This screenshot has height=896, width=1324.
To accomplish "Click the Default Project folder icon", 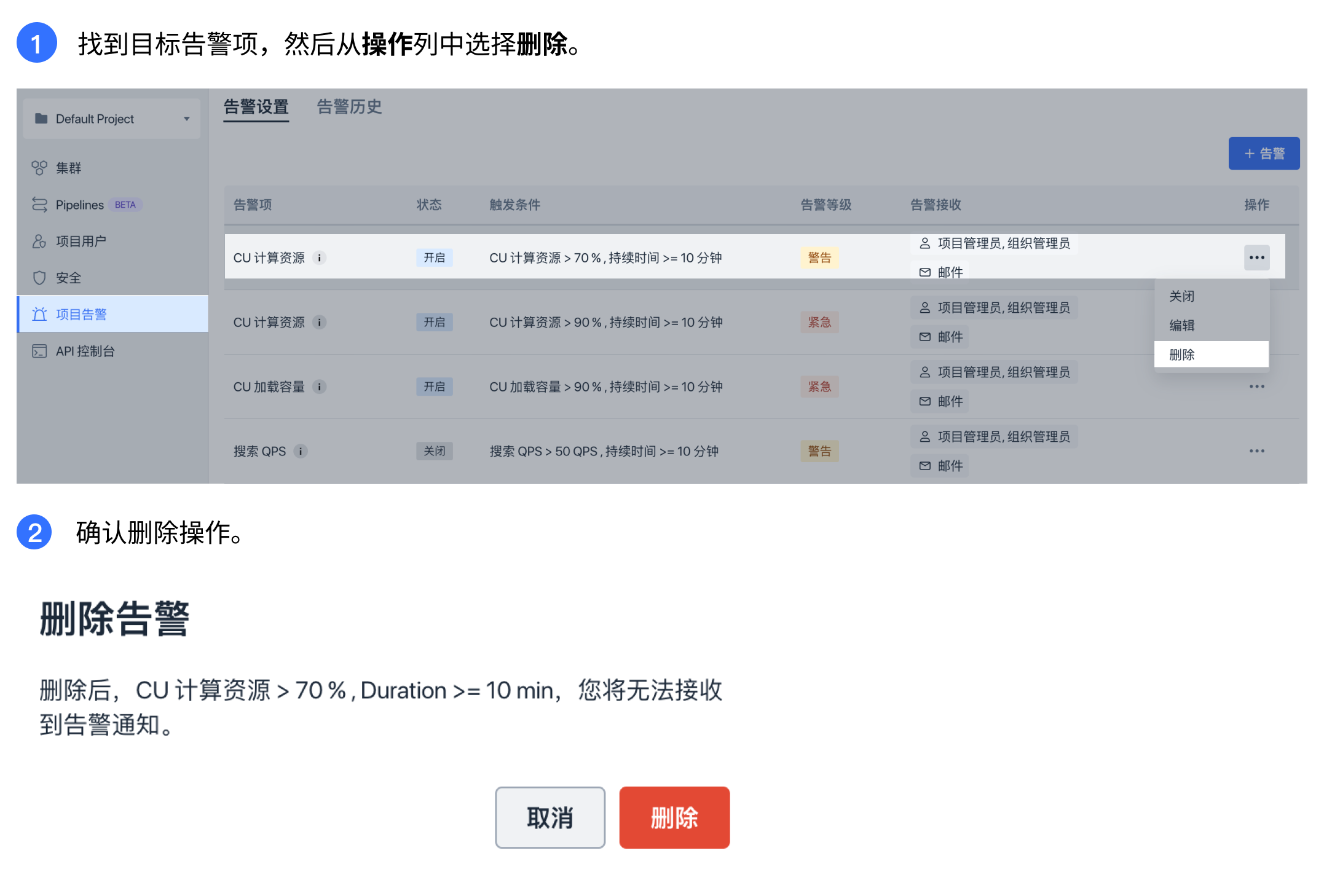I will click(x=41, y=119).
